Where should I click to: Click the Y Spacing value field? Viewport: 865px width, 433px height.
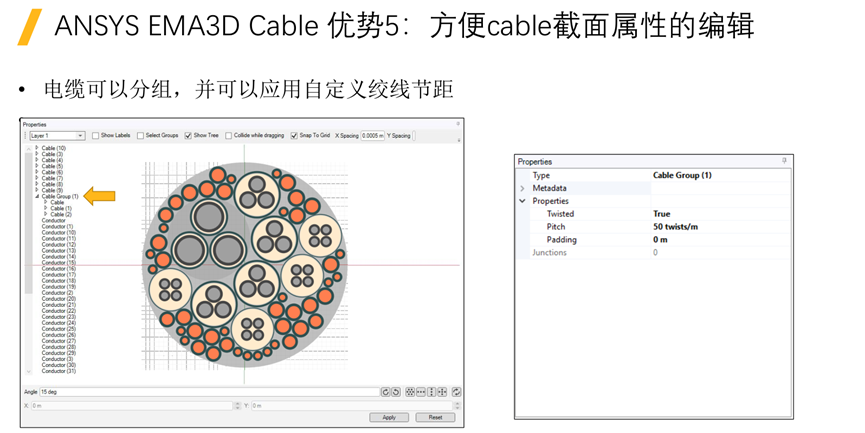pos(414,136)
